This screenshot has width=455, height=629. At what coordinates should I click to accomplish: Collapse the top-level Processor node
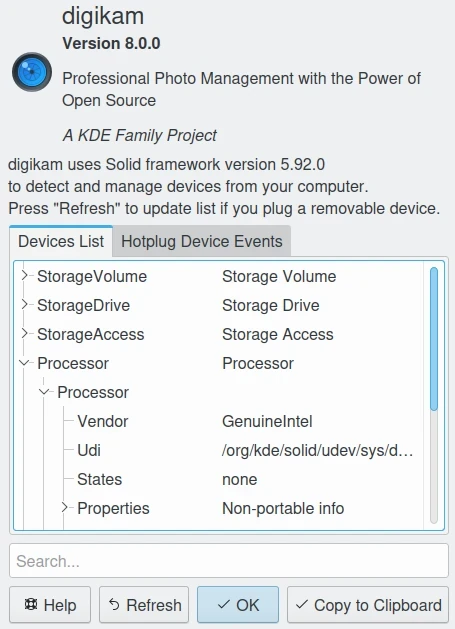tap(24, 363)
